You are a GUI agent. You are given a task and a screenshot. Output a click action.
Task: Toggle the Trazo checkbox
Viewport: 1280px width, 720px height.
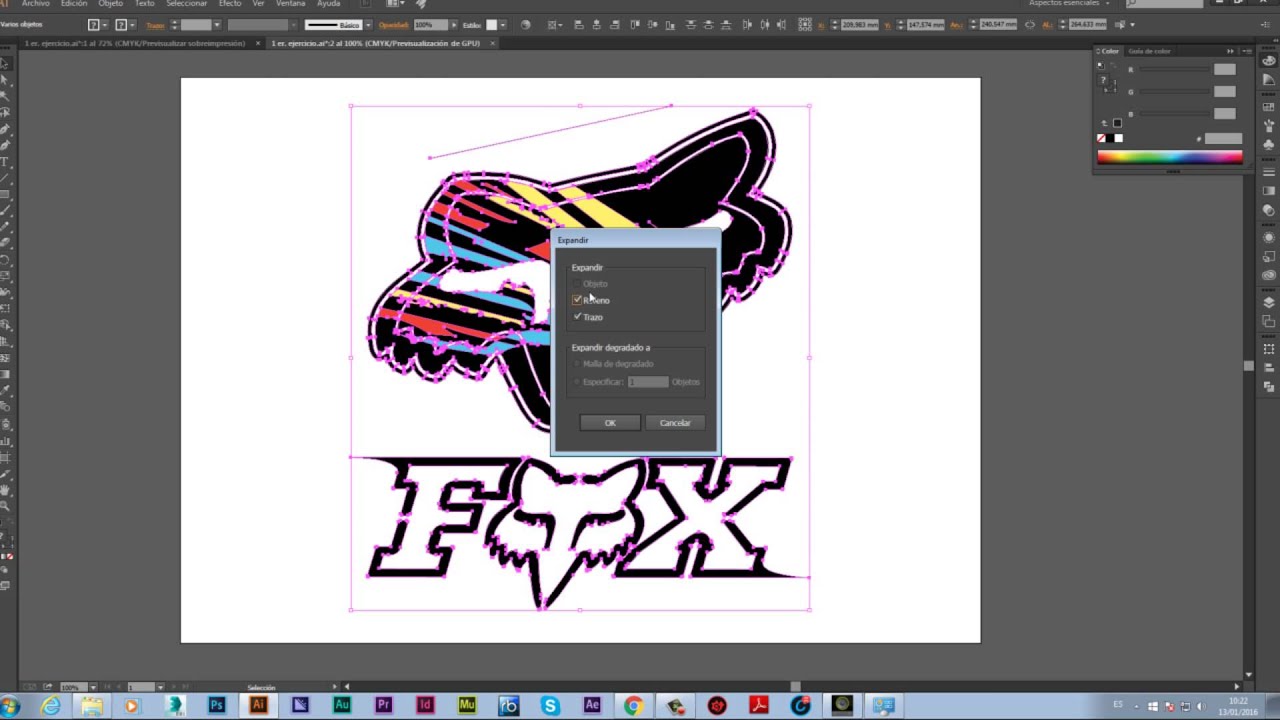[577, 317]
